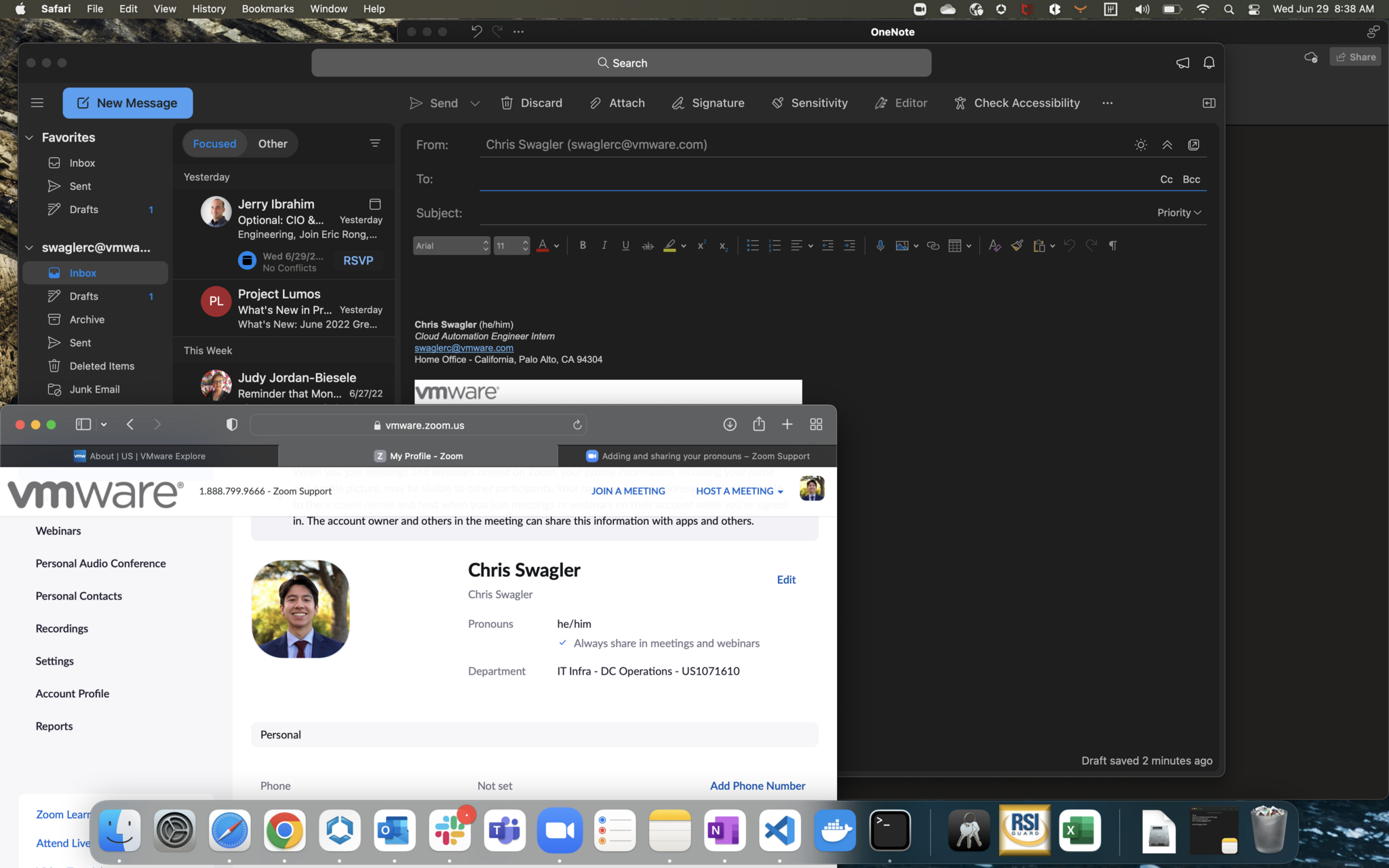Image resolution: width=1389 pixels, height=868 pixels.
Task: Switch to the VMware Explore tab
Action: [x=140, y=456]
